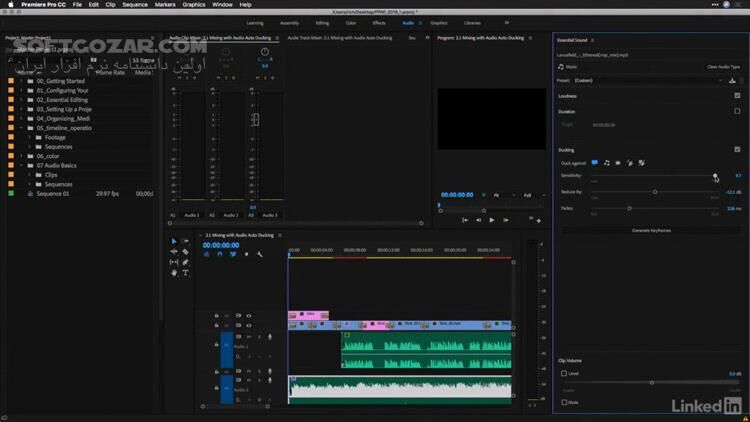Toggle top video track eye visibility
750x422 pixels.
pyautogui.click(x=249, y=316)
